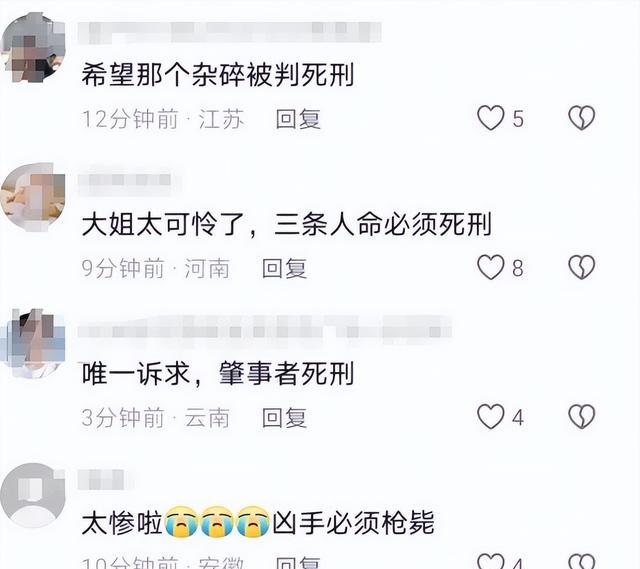The width and height of the screenshot is (640, 569).
Task: Like the Anhui comment at the bottom
Action: tap(490, 562)
